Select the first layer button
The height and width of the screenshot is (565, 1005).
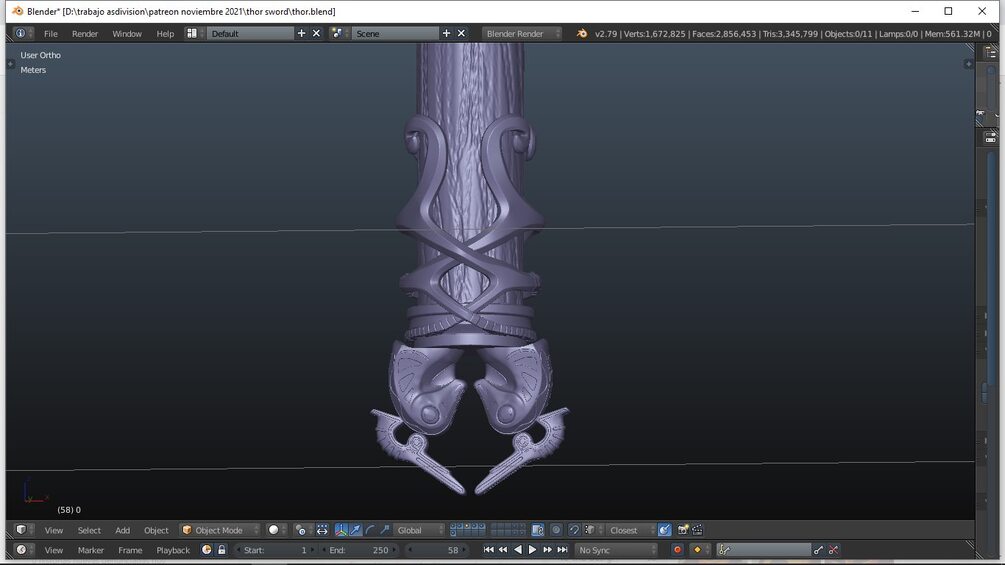click(x=453, y=527)
